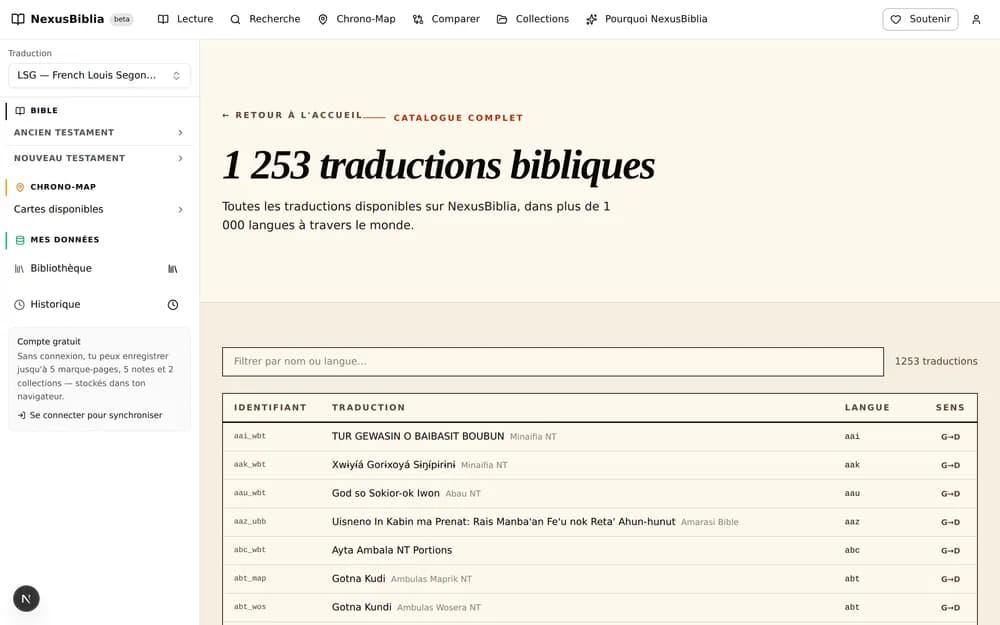Select Gotna Kundi Ambulas Wosera NT
This screenshot has width=1000, height=625.
406,607
